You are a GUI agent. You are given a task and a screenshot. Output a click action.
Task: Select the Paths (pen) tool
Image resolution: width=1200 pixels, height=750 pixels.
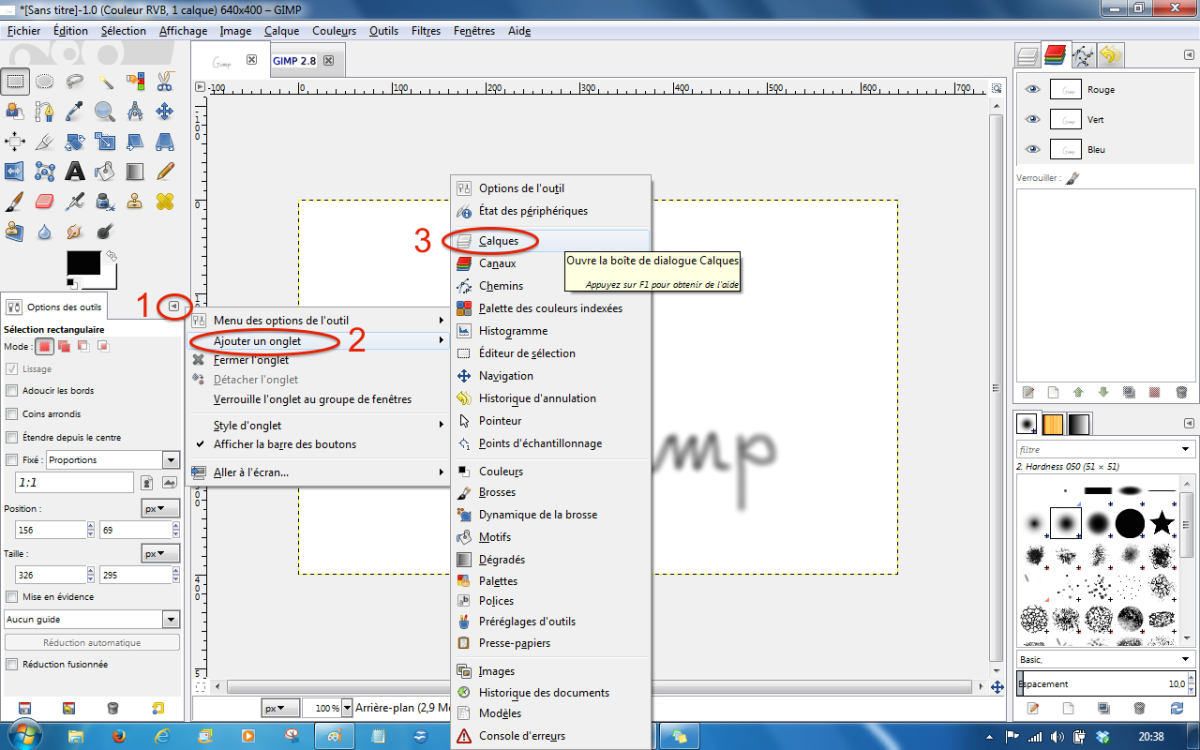point(45,112)
